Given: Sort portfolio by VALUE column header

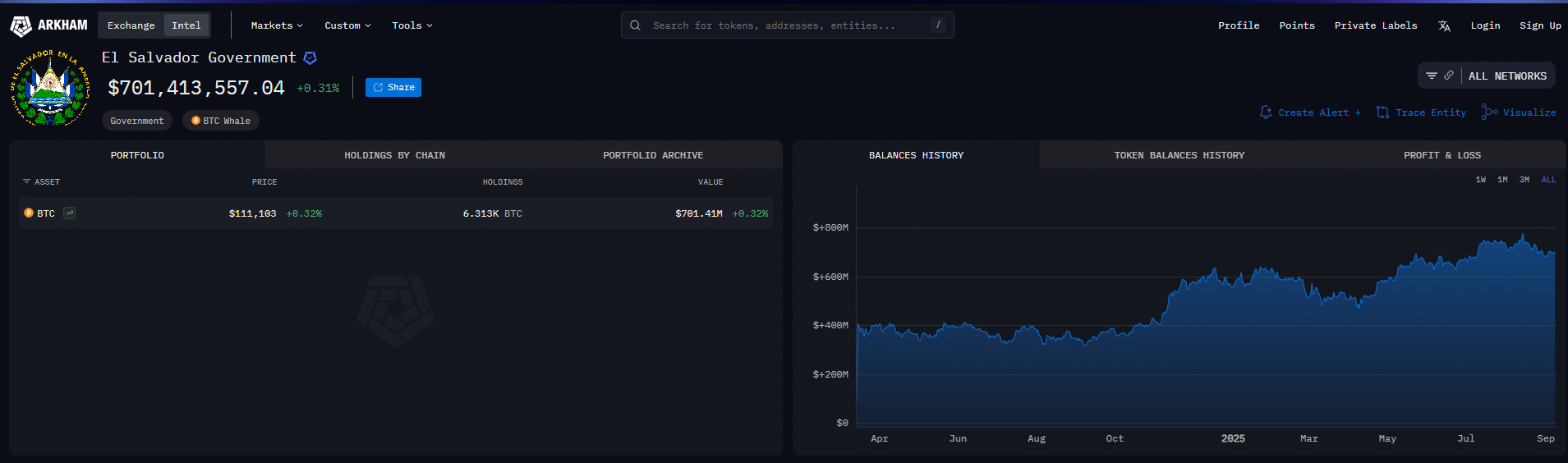Looking at the screenshot, I should 710,181.
